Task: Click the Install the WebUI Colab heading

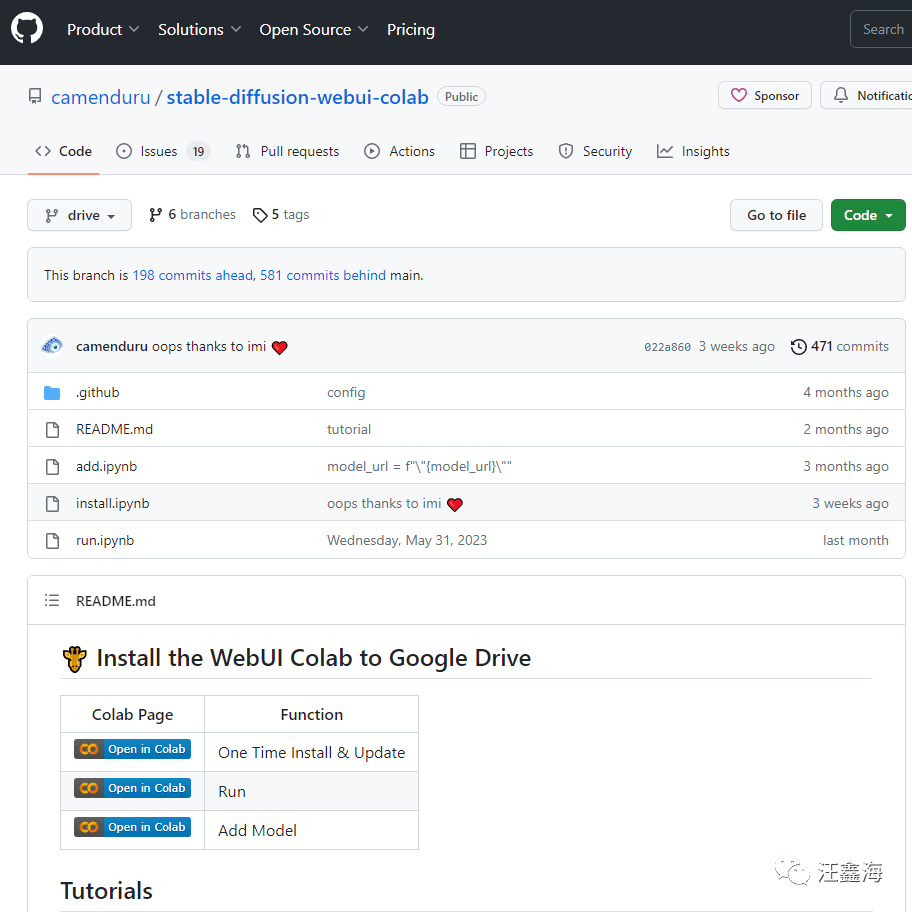Action: [x=297, y=658]
